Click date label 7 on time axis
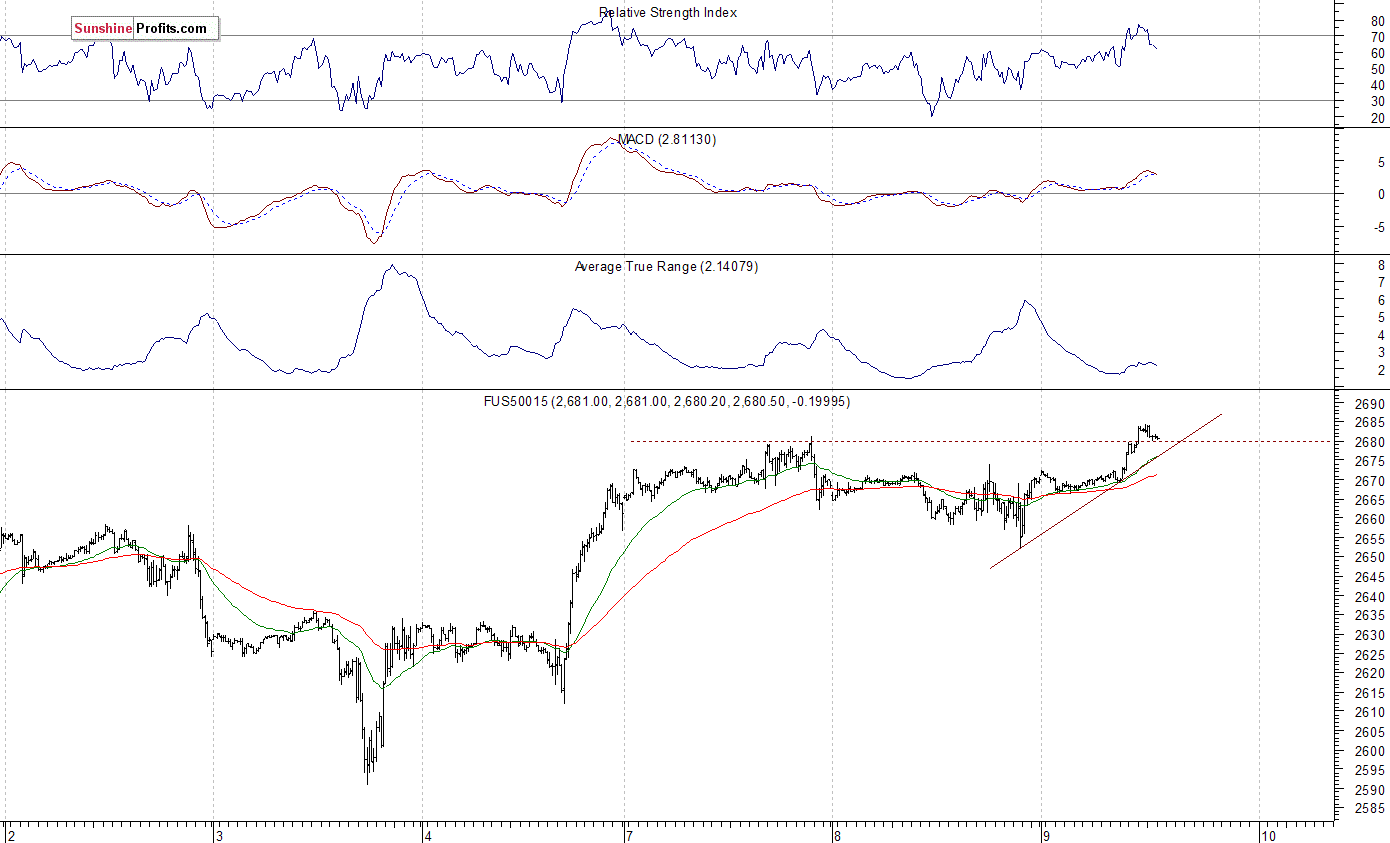The image size is (1390, 843). pos(629,835)
